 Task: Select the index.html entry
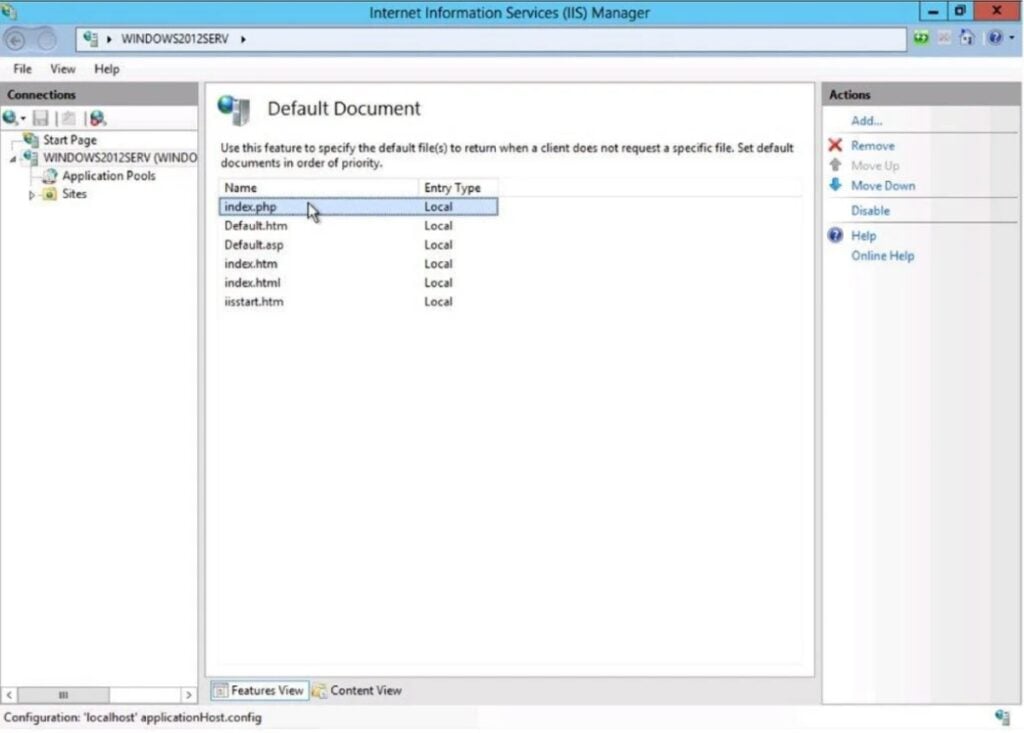point(358,283)
